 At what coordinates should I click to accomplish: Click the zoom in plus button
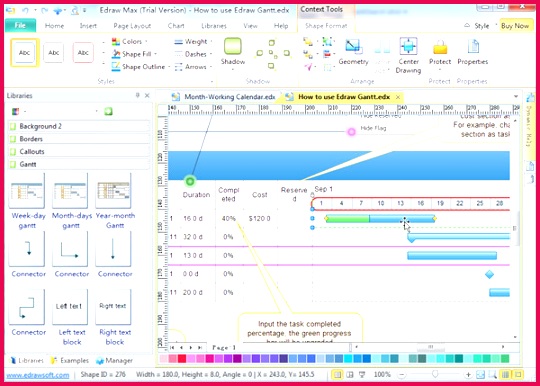[x=468, y=375]
